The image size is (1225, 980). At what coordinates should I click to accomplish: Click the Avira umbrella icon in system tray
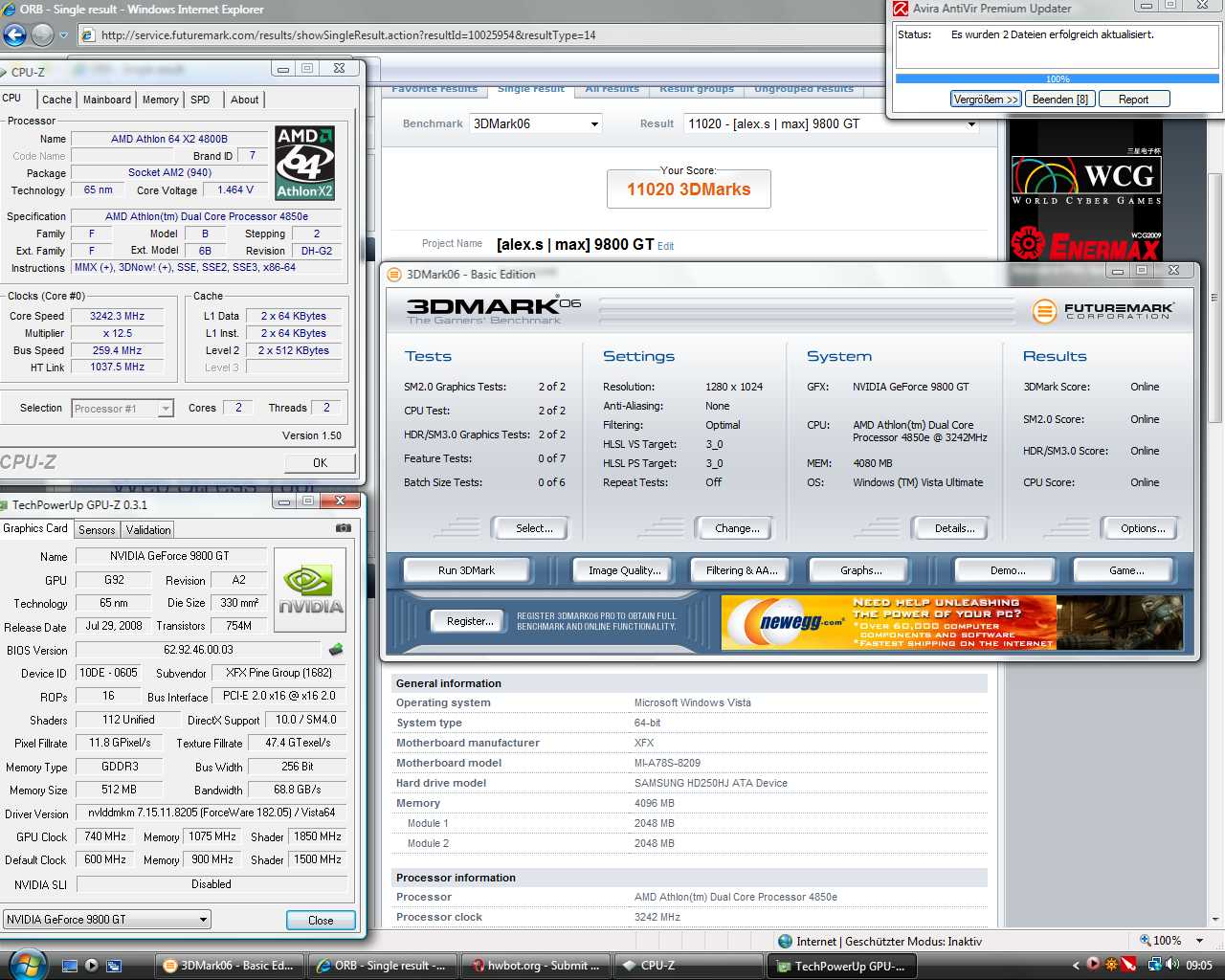[1128, 965]
